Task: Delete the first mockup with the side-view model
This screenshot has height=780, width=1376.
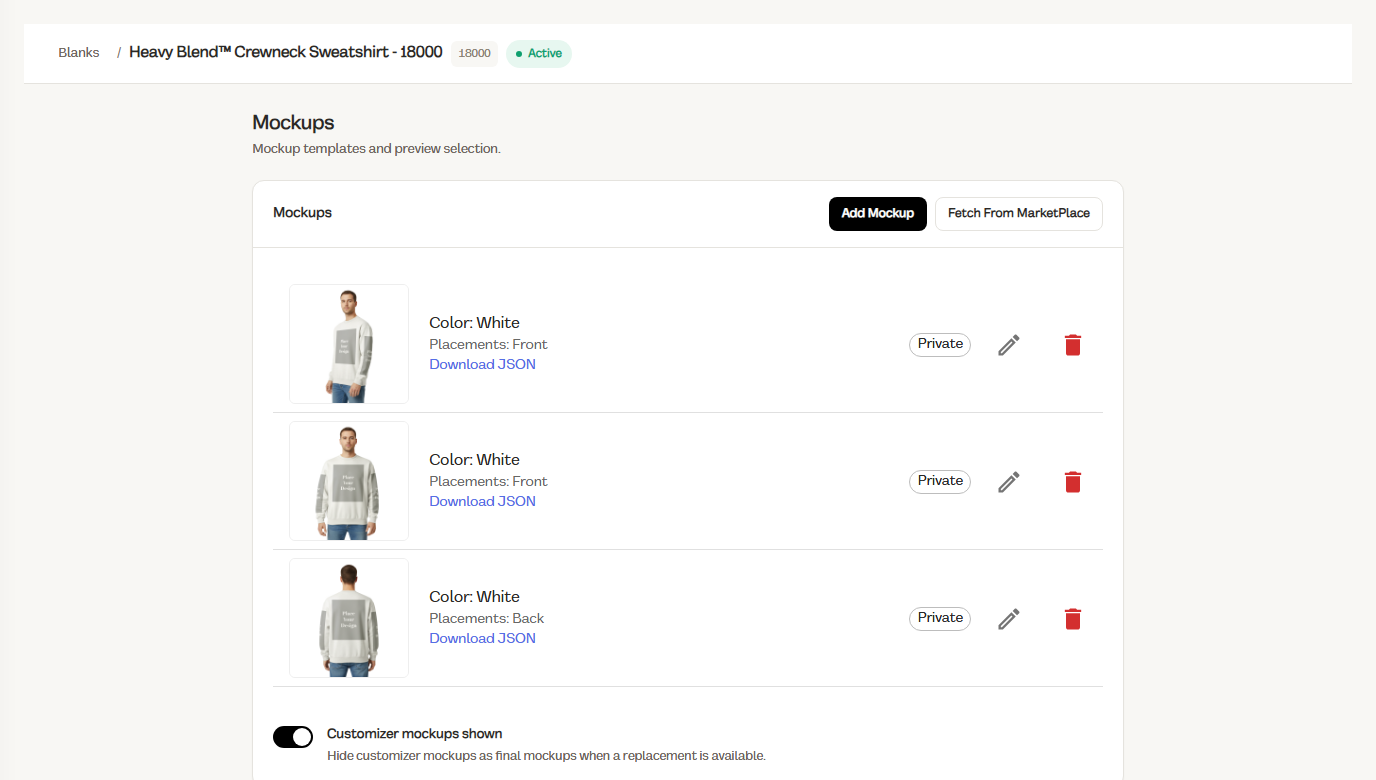Action: (1073, 345)
